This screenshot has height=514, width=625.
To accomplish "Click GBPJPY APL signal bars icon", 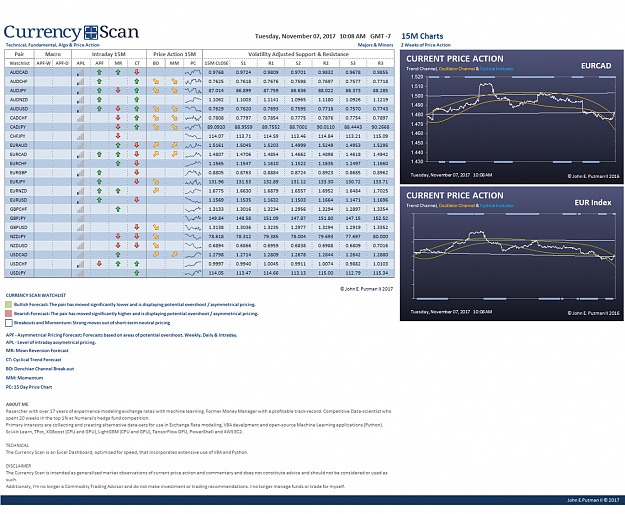I will (81, 218).
